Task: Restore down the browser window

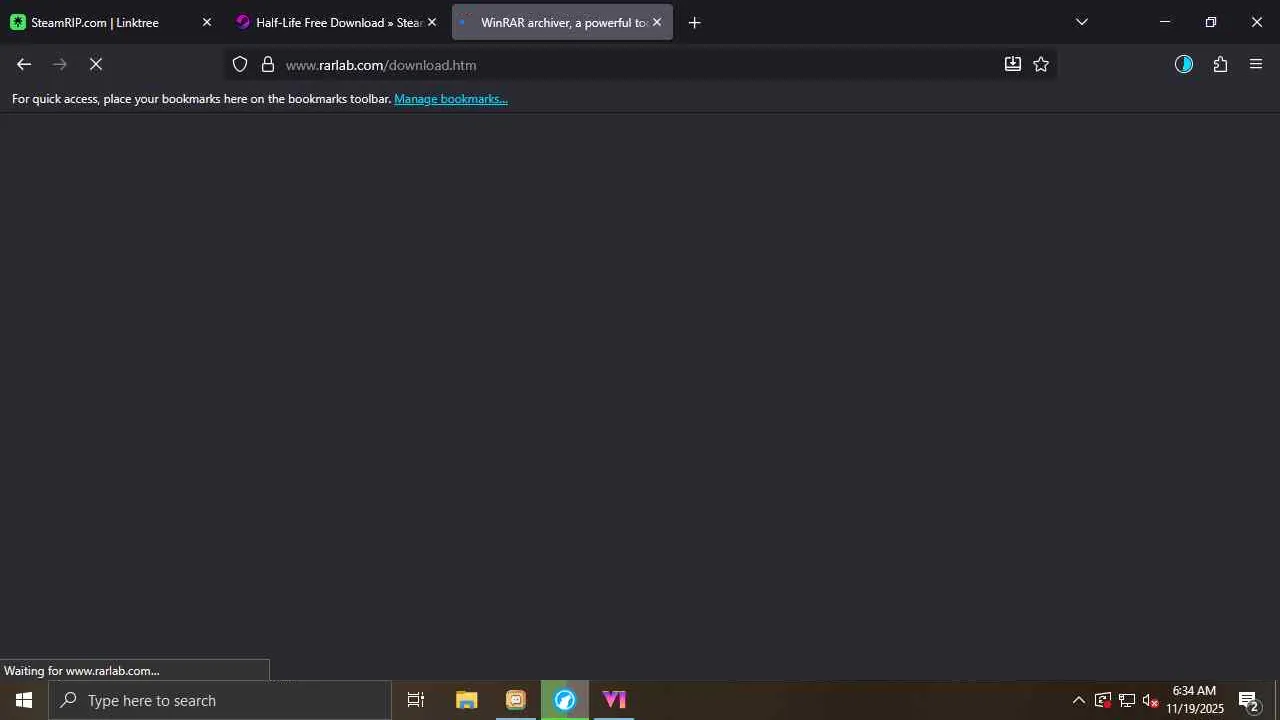Action: 1211,22
